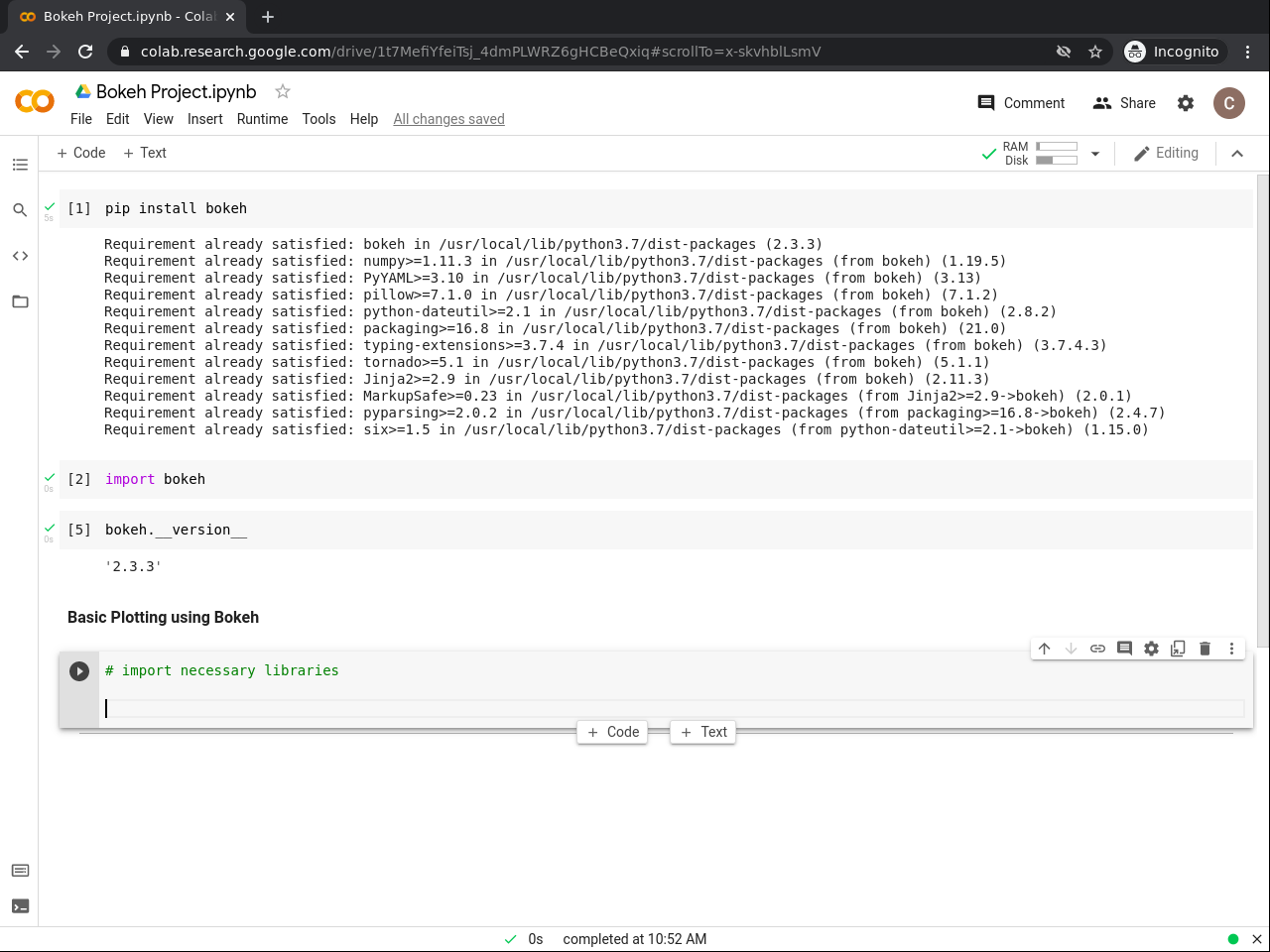Click the third-party cookies blocked icon

tap(1064, 52)
